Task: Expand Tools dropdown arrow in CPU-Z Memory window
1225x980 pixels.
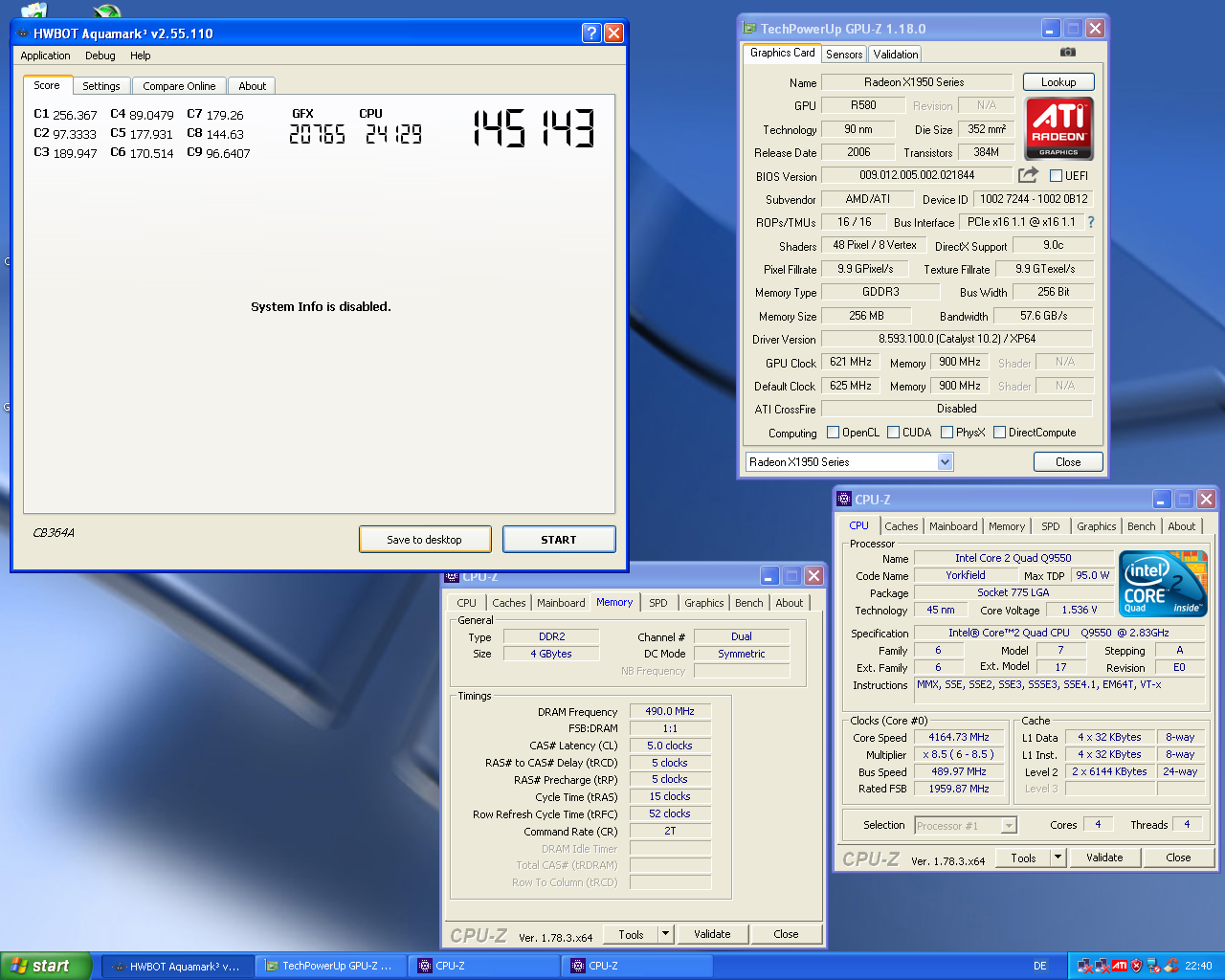Action: 665,934
